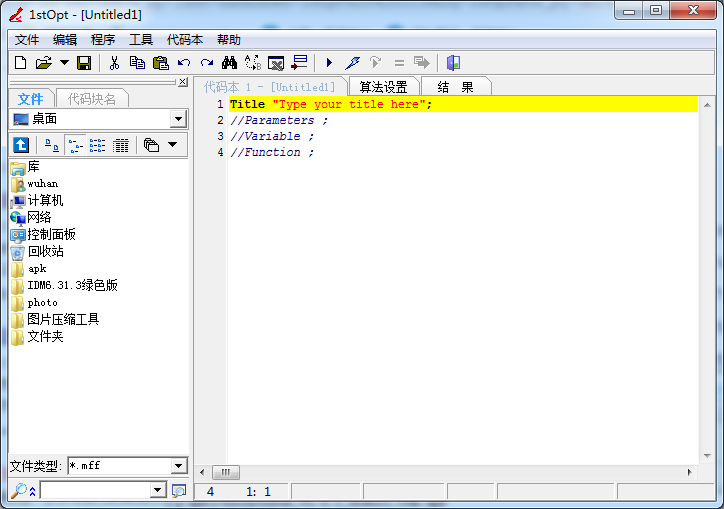
Task: Run the code with the play icon
Action: point(329,63)
